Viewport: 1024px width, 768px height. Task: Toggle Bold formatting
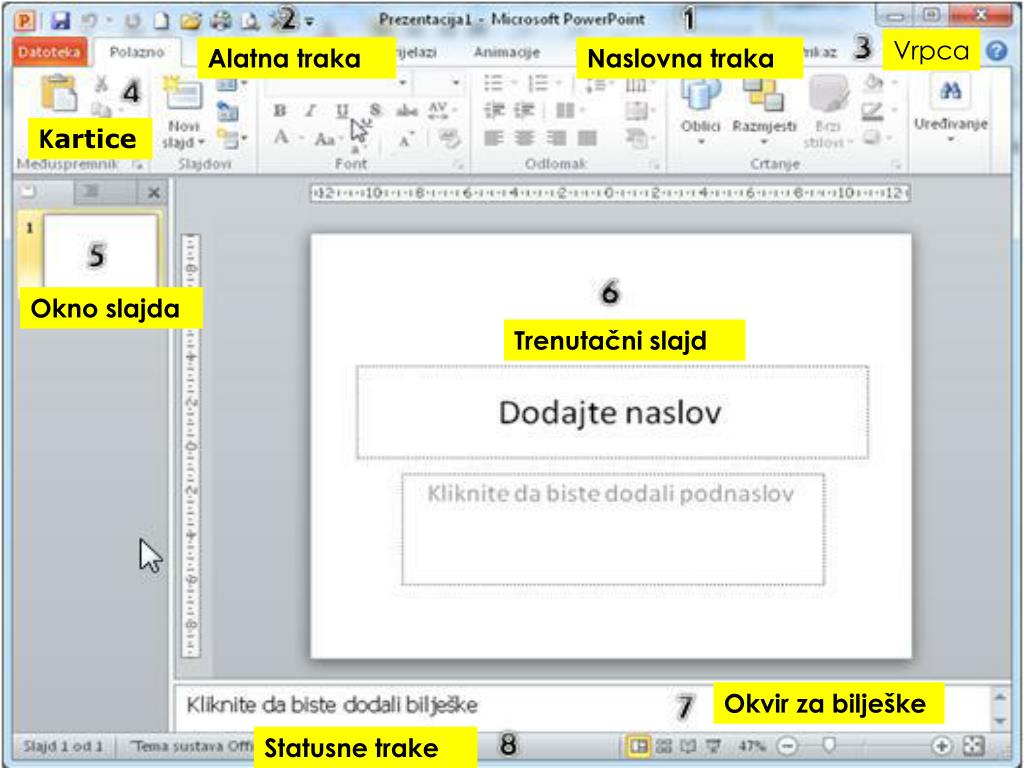[280, 111]
